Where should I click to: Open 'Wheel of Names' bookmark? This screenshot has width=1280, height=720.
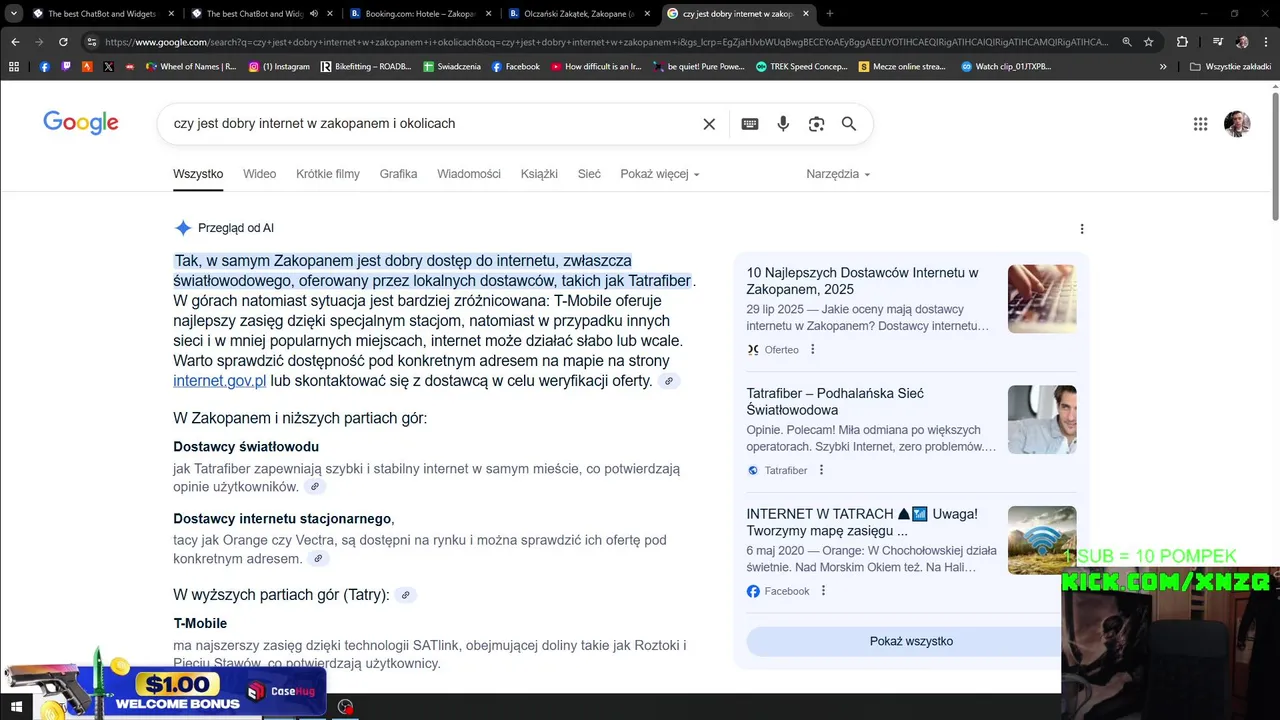pos(190,67)
